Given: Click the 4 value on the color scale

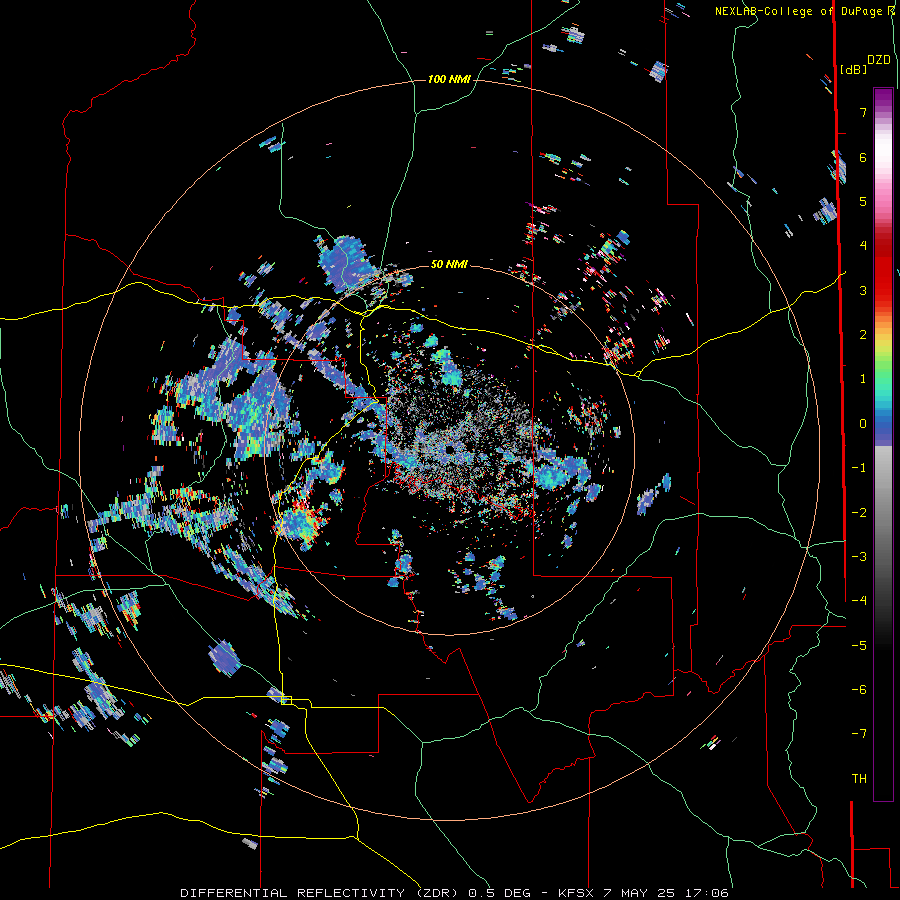Looking at the screenshot, I should click(863, 246).
